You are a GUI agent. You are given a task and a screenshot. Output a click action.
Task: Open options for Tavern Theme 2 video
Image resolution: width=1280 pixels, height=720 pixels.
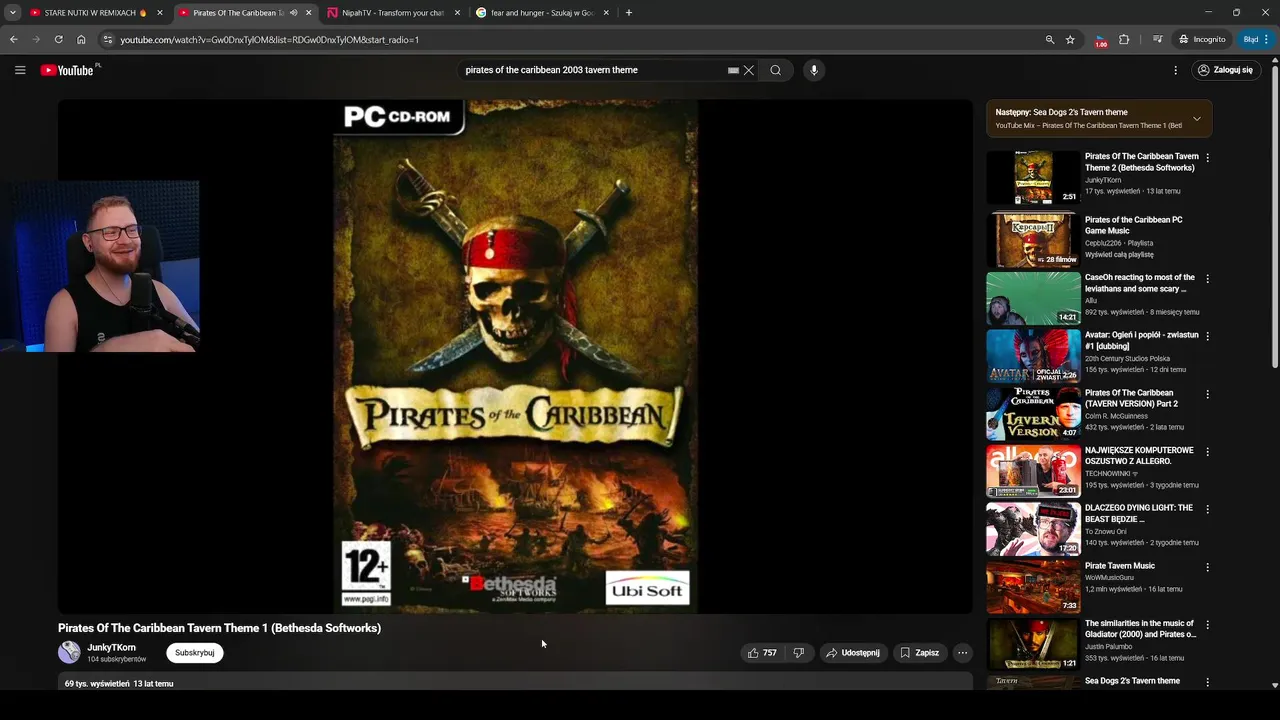pyautogui.click(x=1207, y=158)
